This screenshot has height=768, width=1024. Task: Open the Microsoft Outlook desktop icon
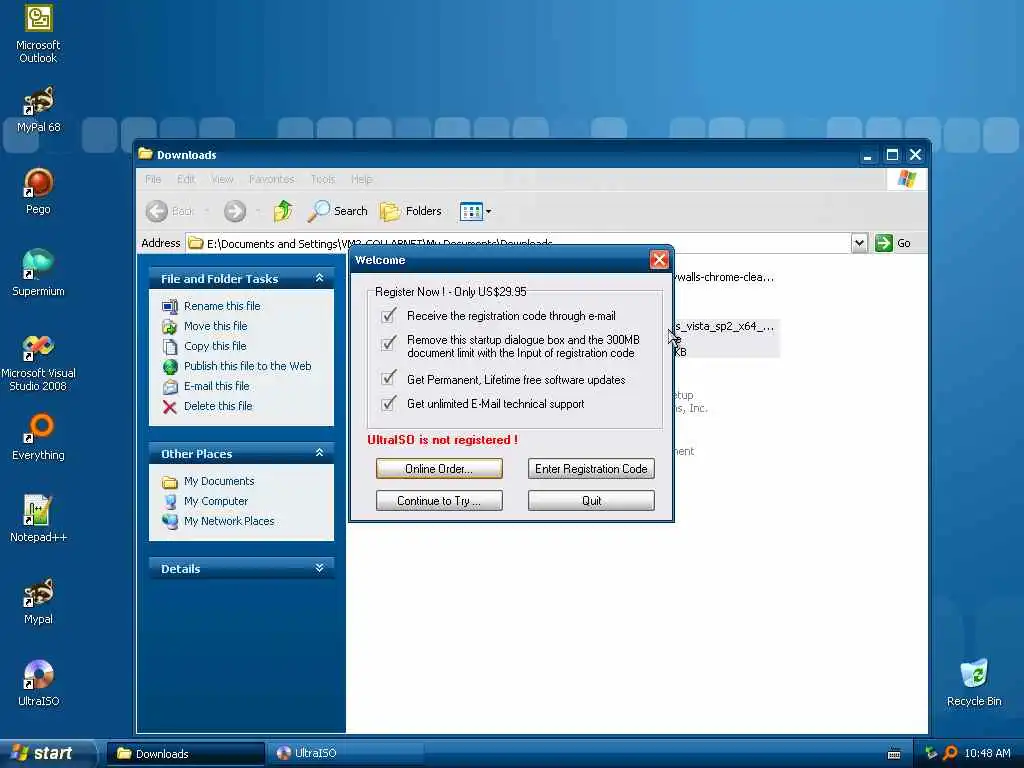click(38, 34)
